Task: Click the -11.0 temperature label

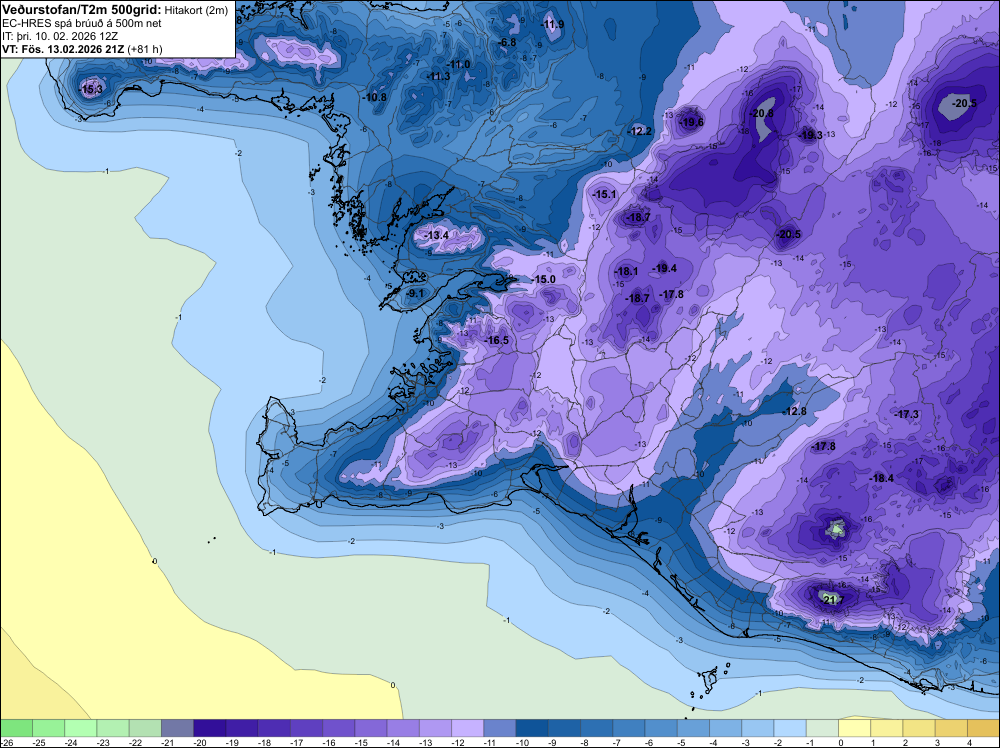Action: 459,64
